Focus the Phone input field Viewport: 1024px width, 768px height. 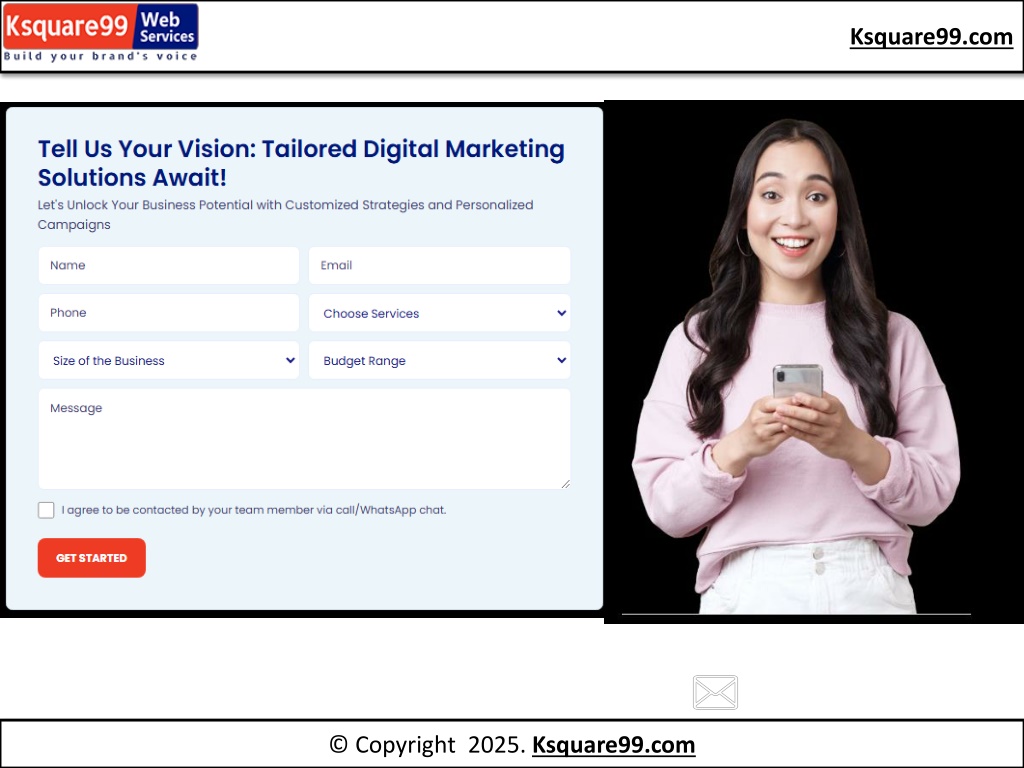click(x=168, y=313)
